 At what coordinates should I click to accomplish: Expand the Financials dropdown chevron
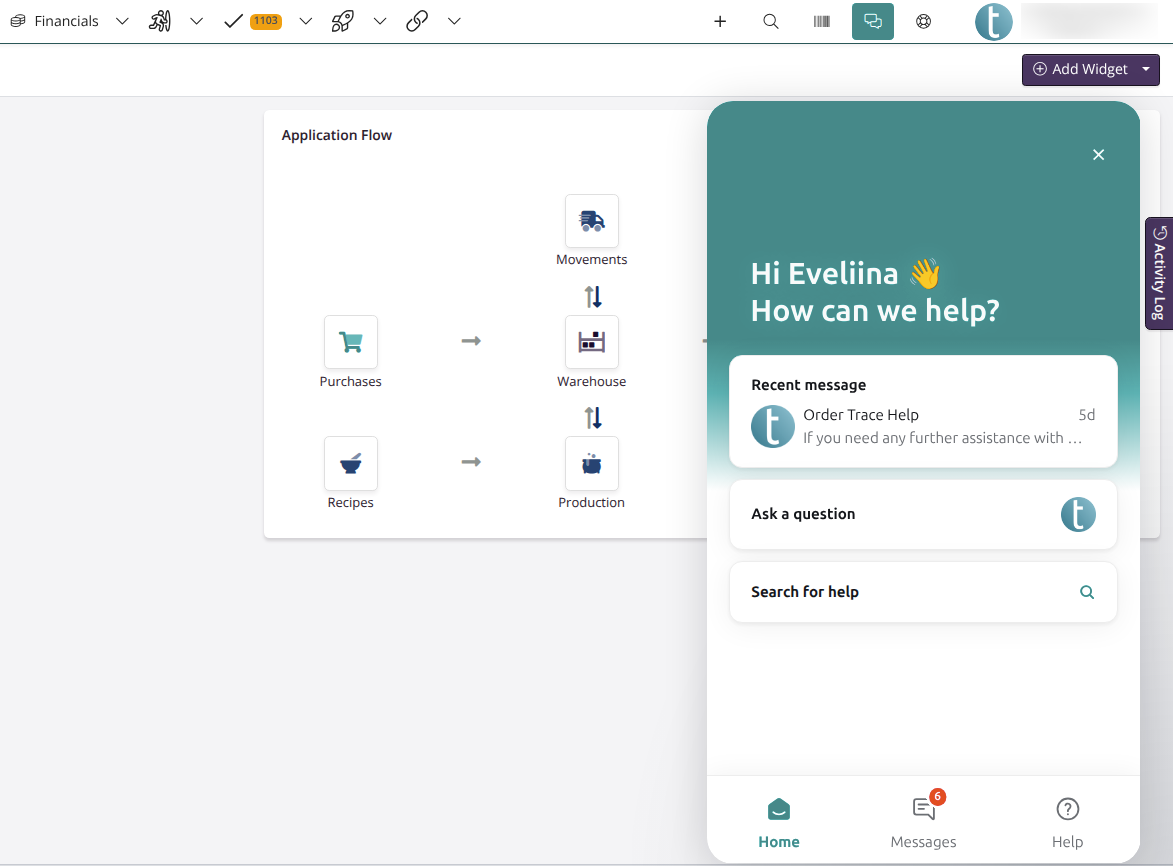(x=122, y=21)
